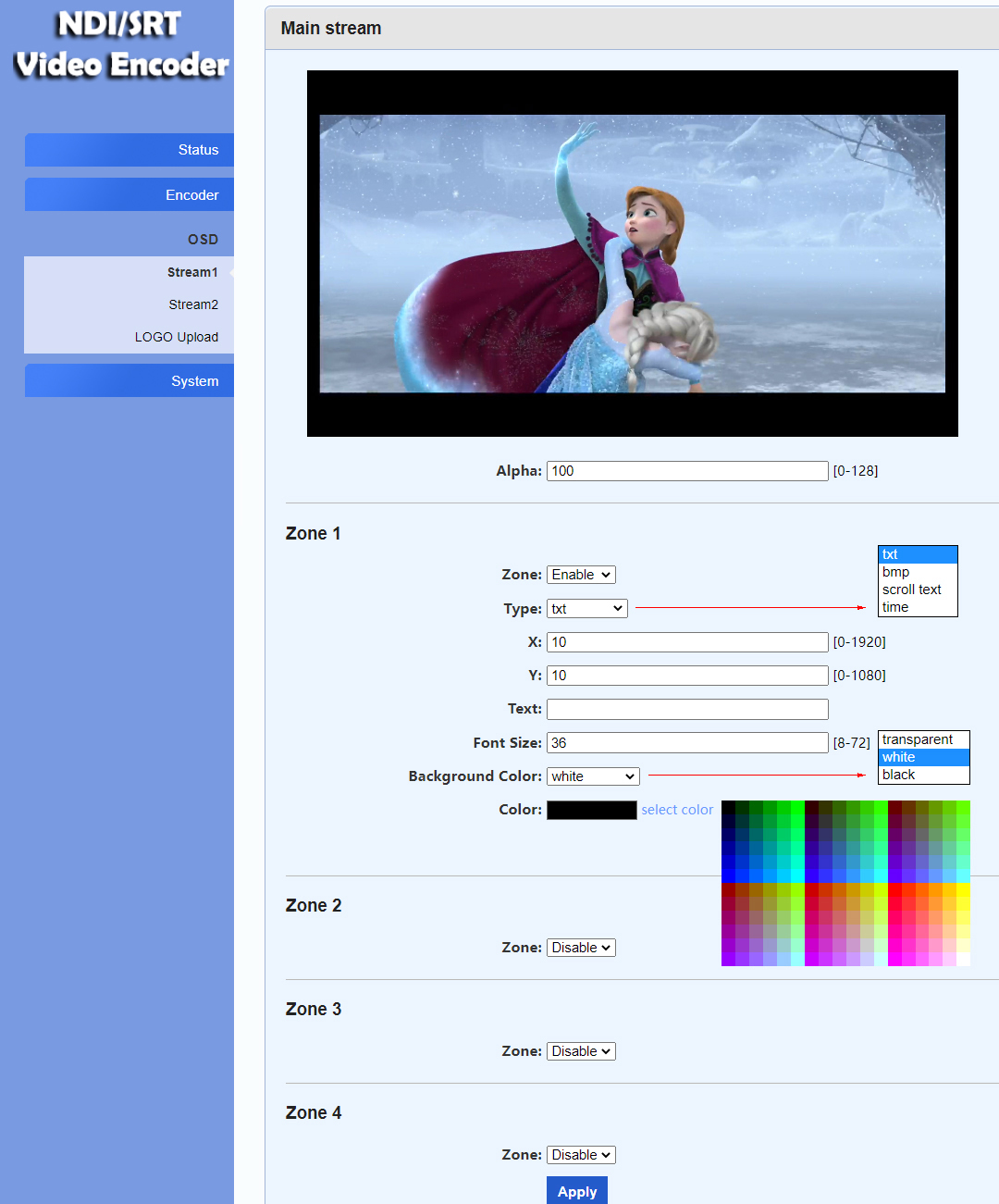Expand the Type dropdown showing txt
This screenshot has height=1204, width=999.
point(587,609)
